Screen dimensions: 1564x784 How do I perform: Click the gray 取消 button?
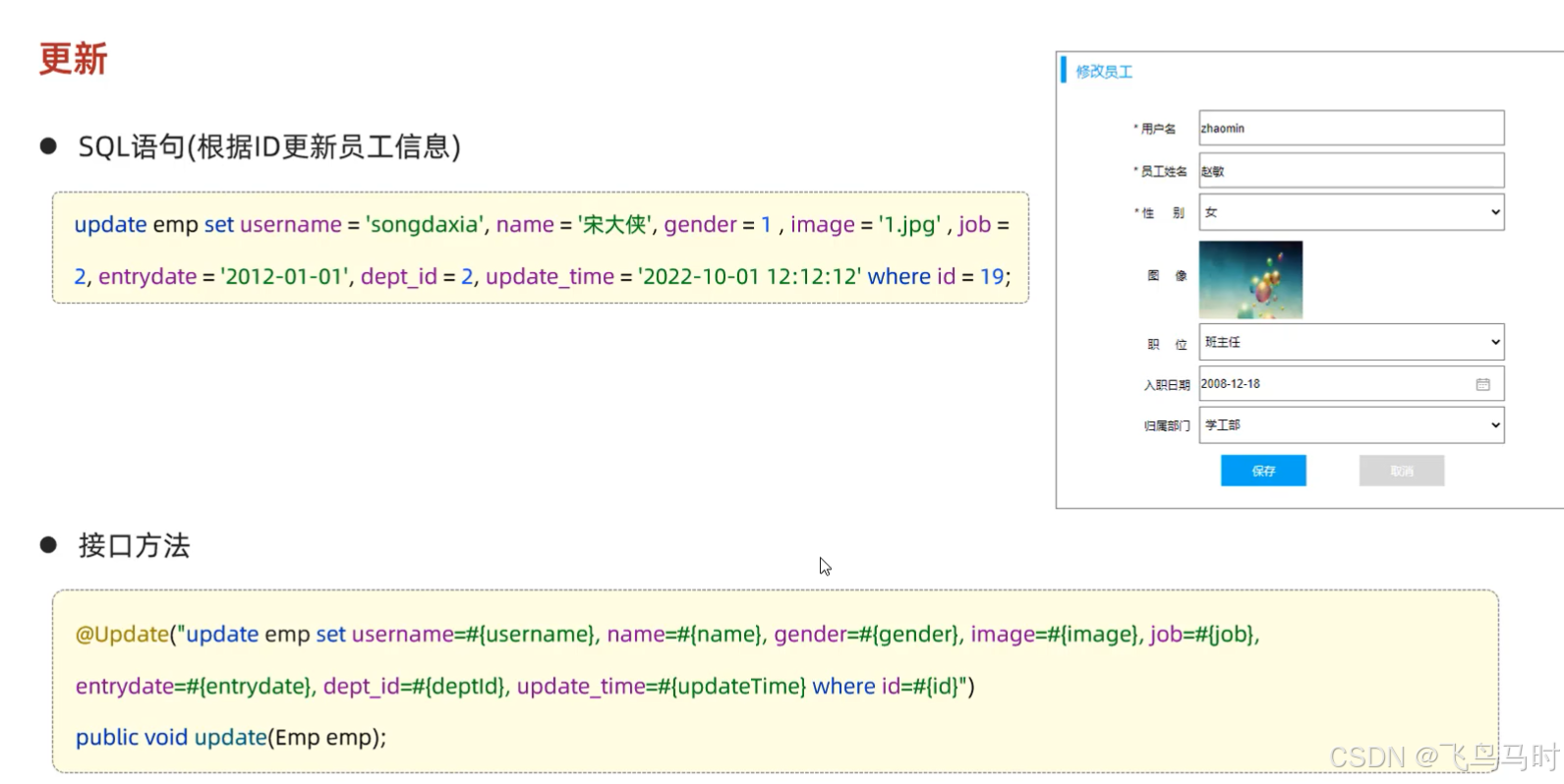coord(1402,471)
